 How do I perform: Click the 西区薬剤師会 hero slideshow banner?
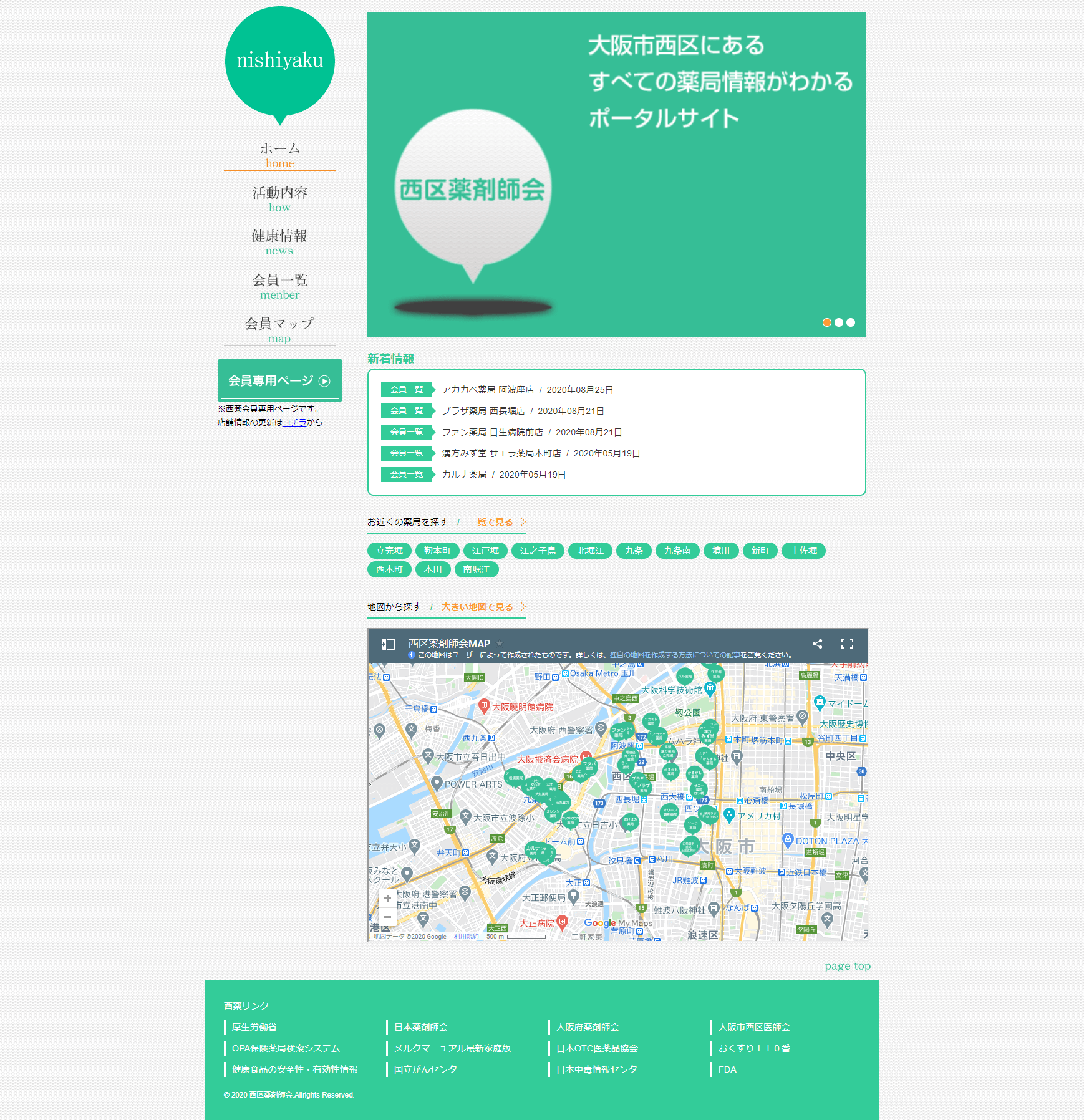click(616, 175)
